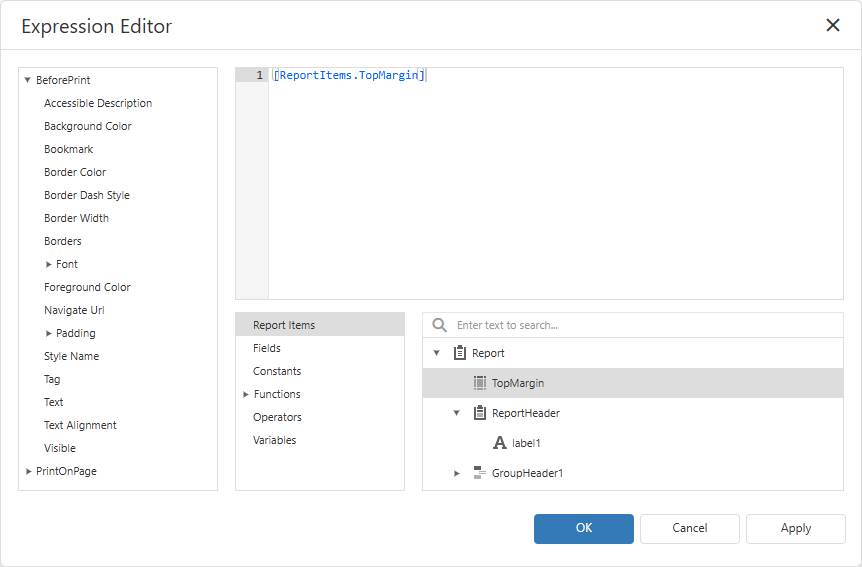The width and height of the screenshot is (862, 567).
Task: Expand the Functions category arrow
Action: 246,394
